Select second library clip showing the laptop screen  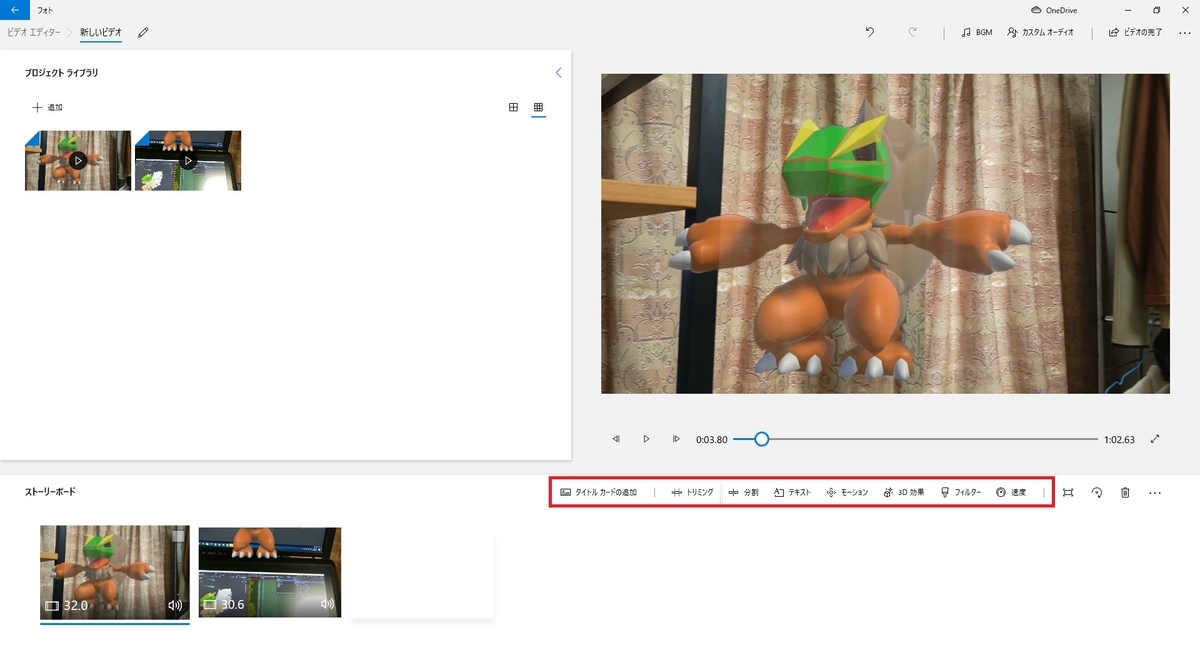pyautogui.click(x=188, y=160)
